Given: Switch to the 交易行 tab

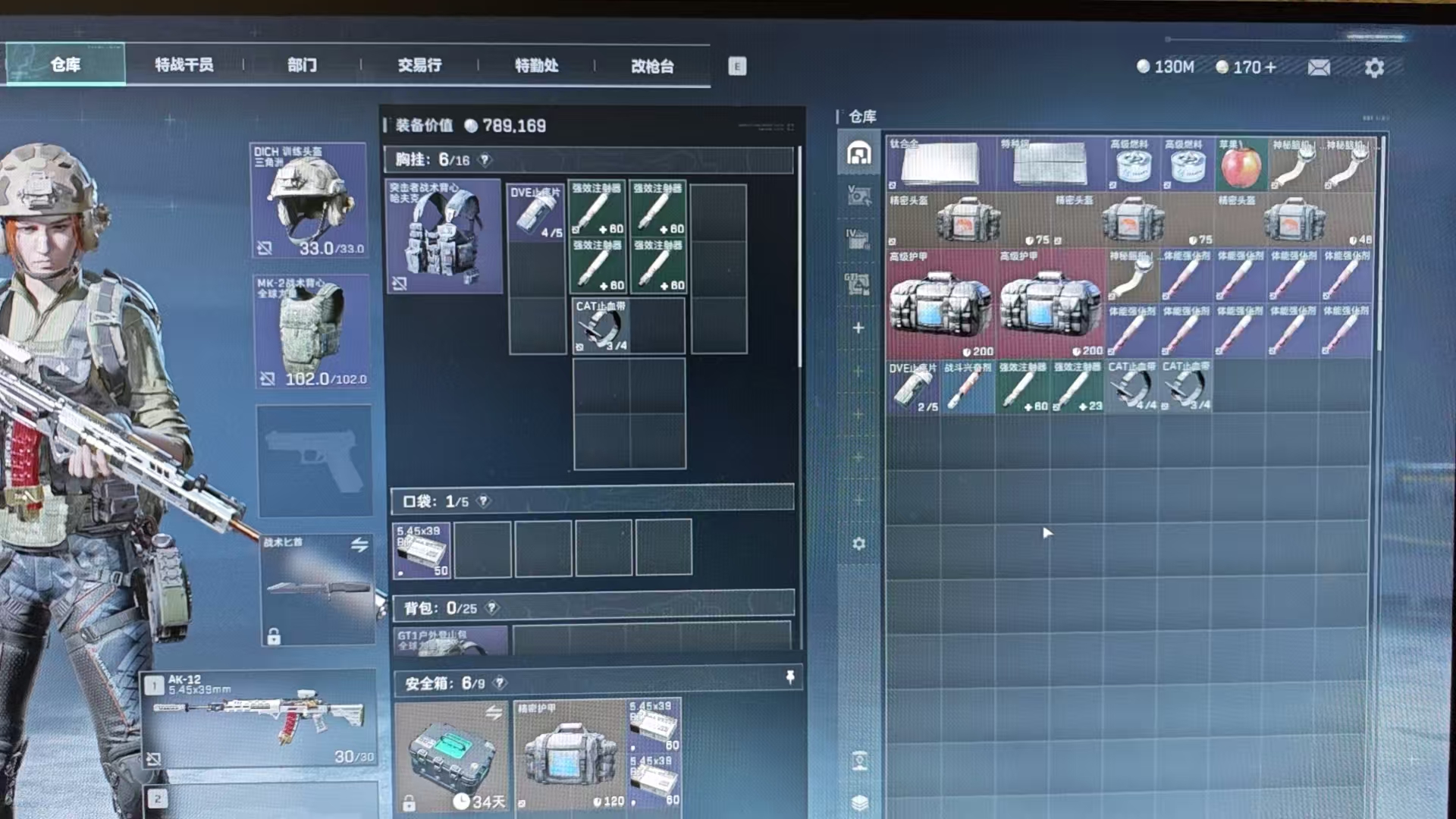Looking at the screenshot, I should pos(419,65).
